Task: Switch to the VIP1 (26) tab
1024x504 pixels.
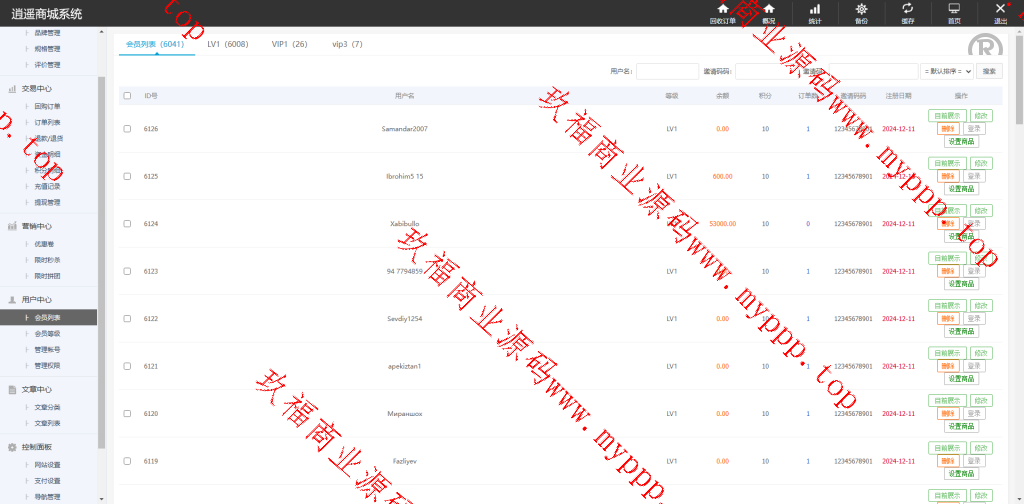Action: click(289, 45)
